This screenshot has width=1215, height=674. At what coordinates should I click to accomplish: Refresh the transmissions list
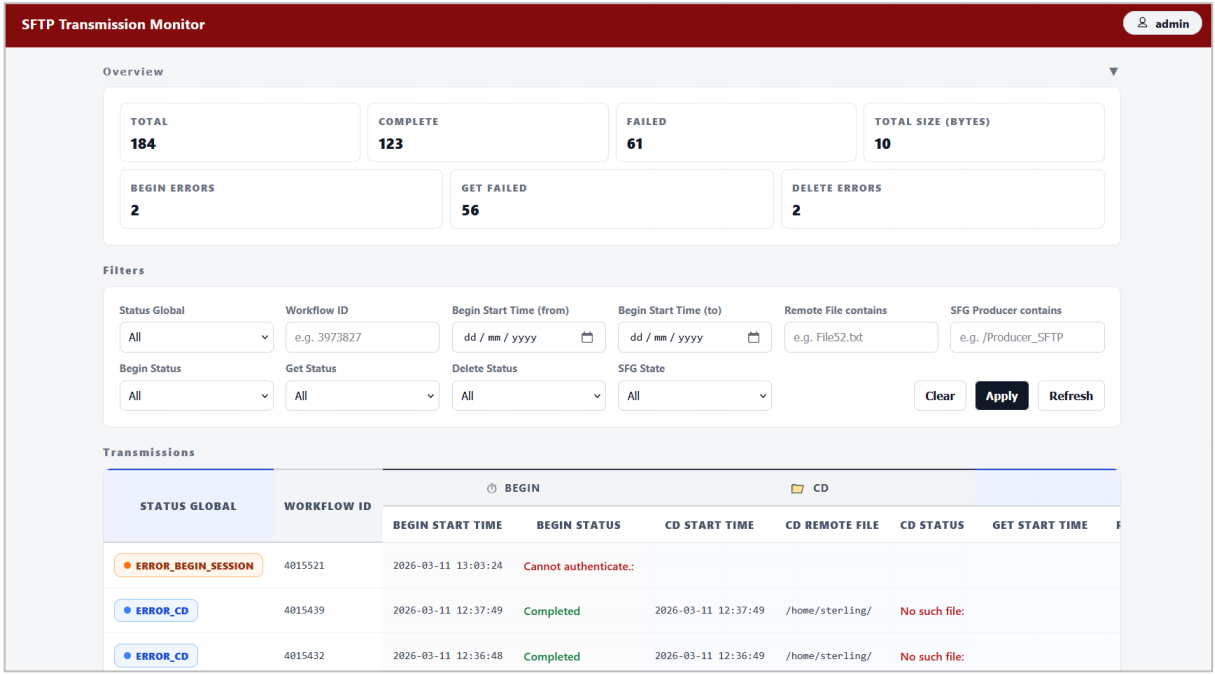point(1071,396)
